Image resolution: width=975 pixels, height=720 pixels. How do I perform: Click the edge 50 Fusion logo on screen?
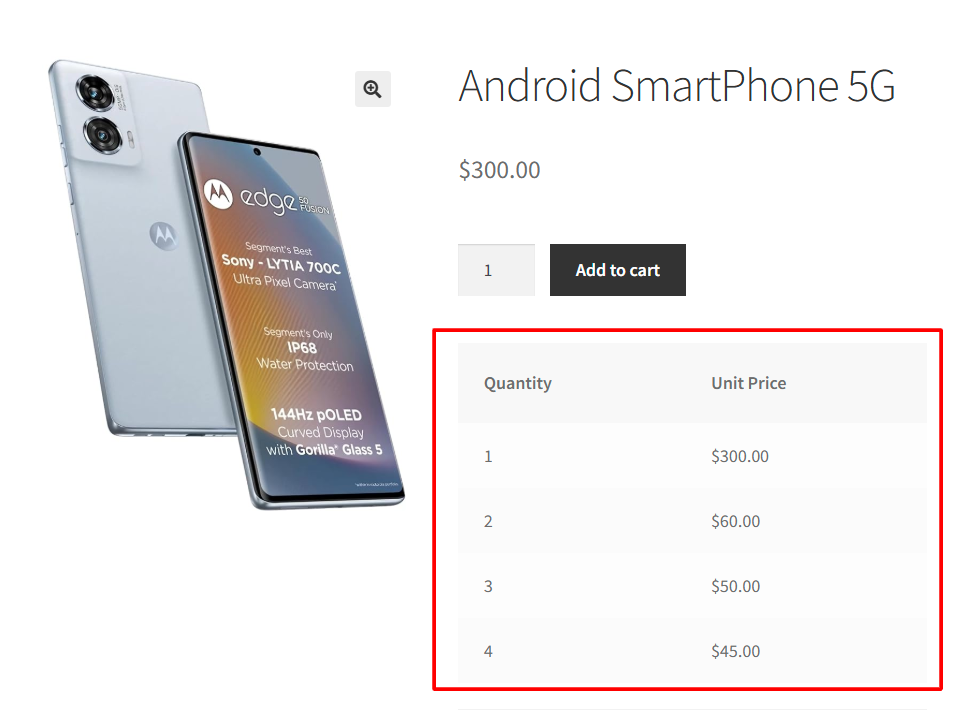(267, 199)
